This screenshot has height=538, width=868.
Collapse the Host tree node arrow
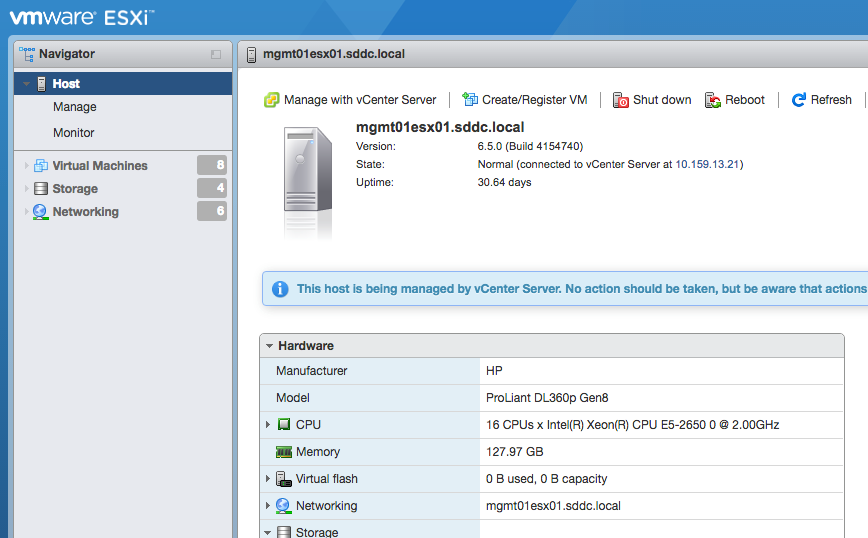click(x=26, y=84)
